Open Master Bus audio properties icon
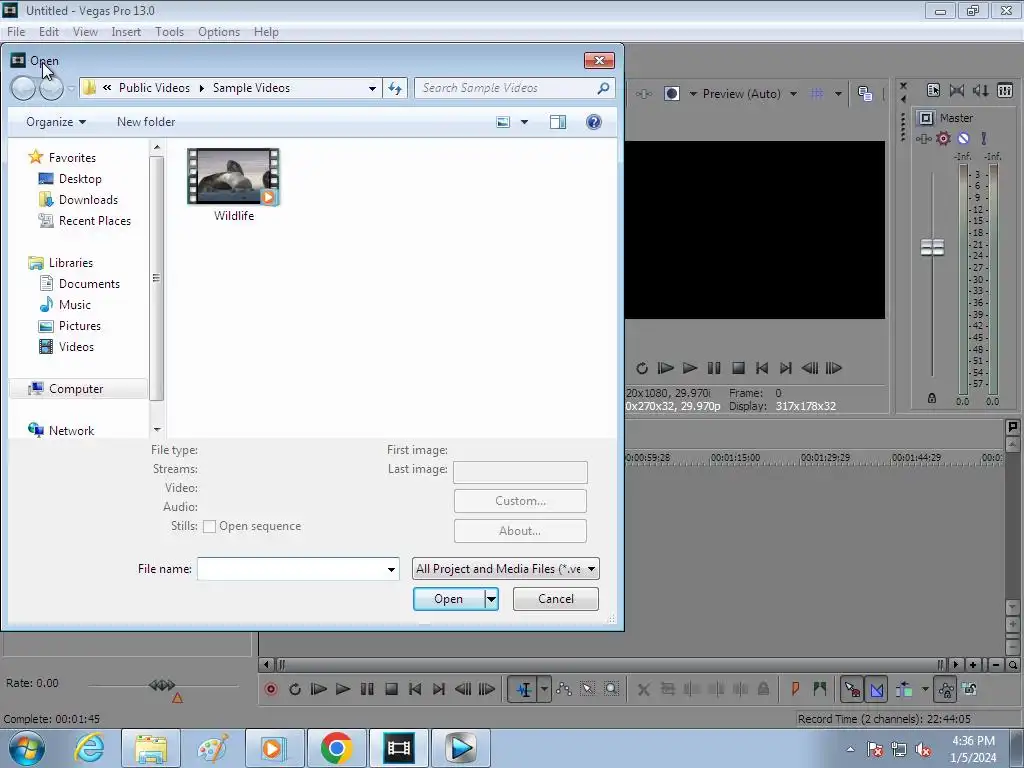The height and width of the screenshot is (768, 1024). click(933, 90)
